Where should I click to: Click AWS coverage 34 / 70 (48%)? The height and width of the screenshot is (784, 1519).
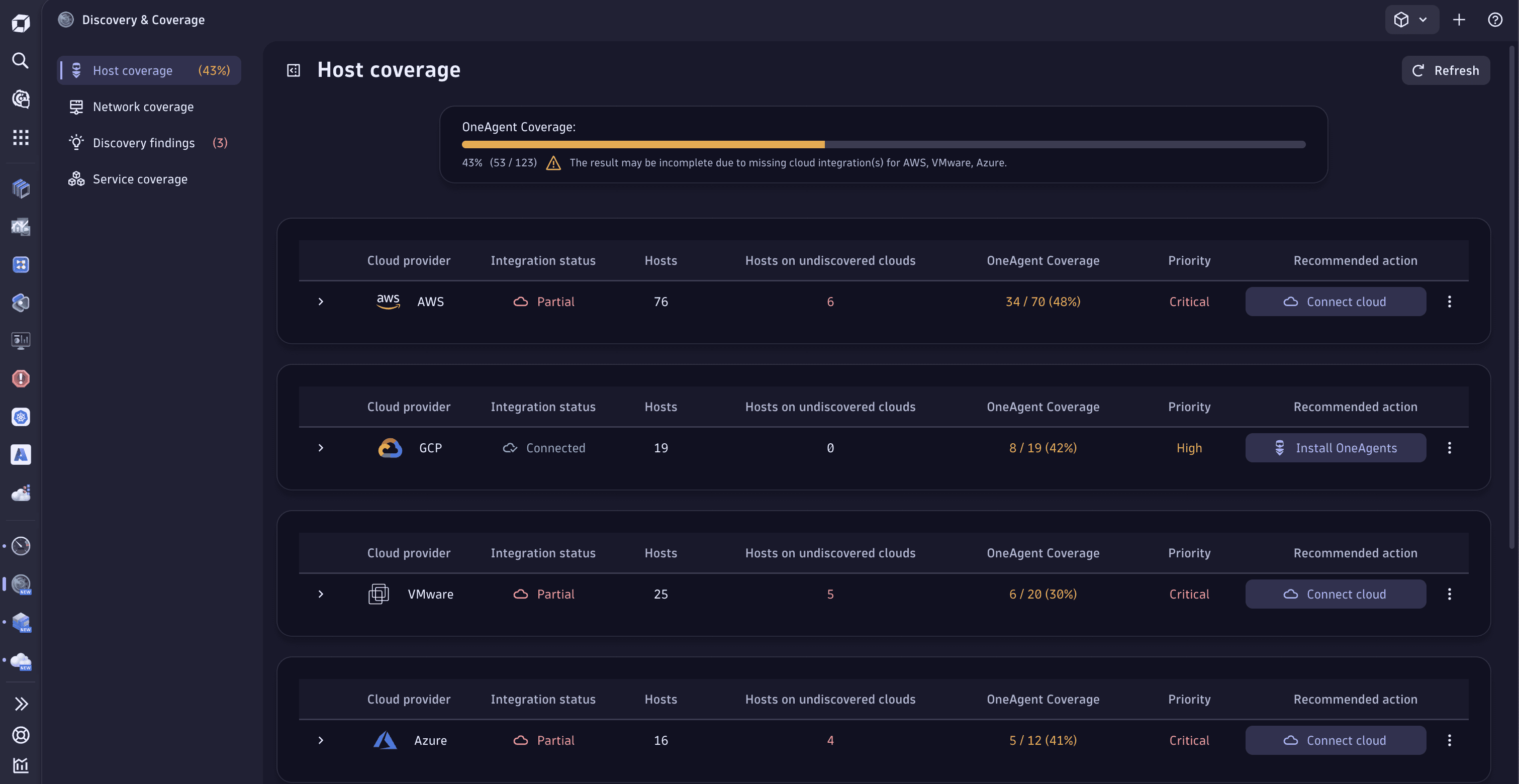point(1042,302)
